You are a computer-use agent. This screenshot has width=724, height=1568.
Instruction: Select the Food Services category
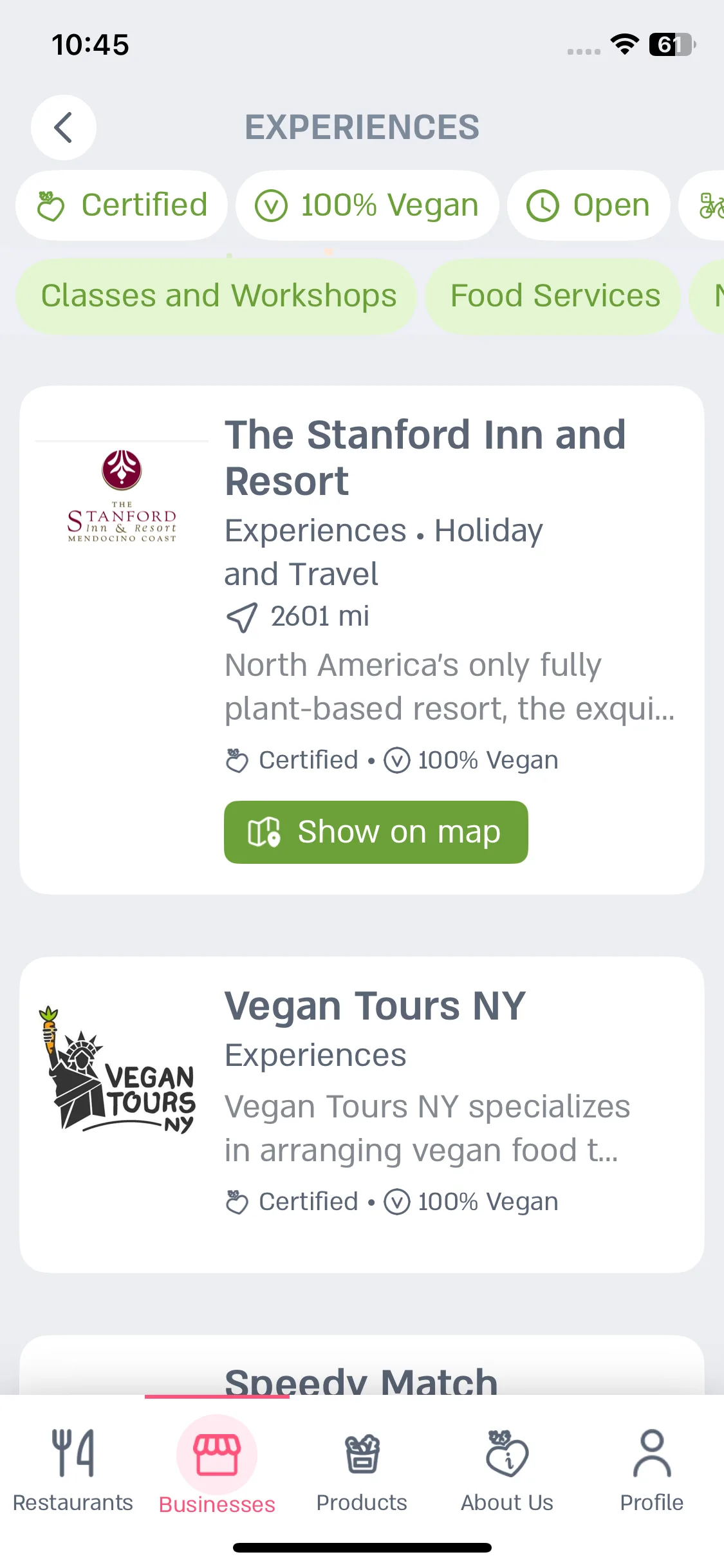coord(553,296)
